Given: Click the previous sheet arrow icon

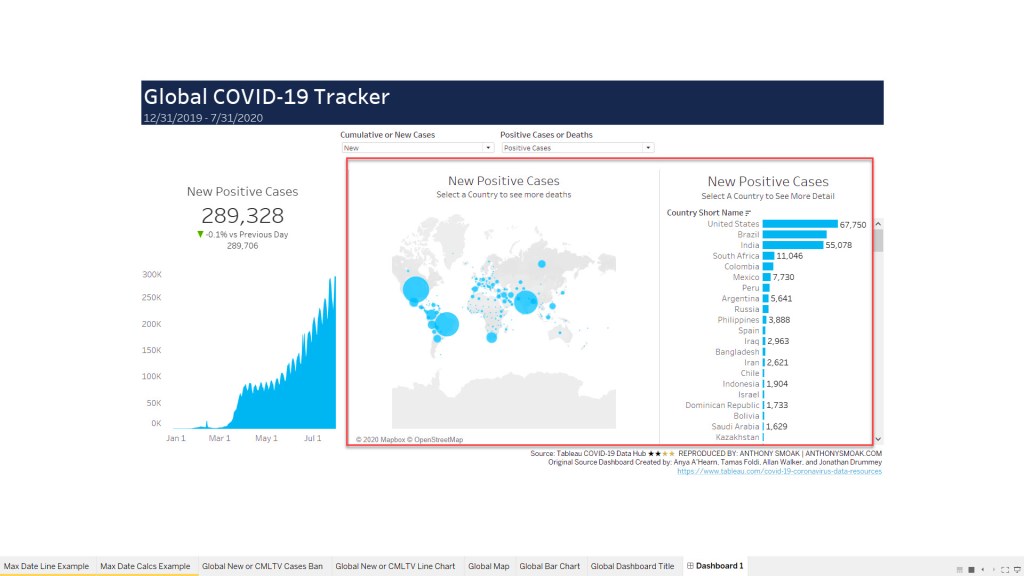Looking at the screenshot, I should point(983,568).
